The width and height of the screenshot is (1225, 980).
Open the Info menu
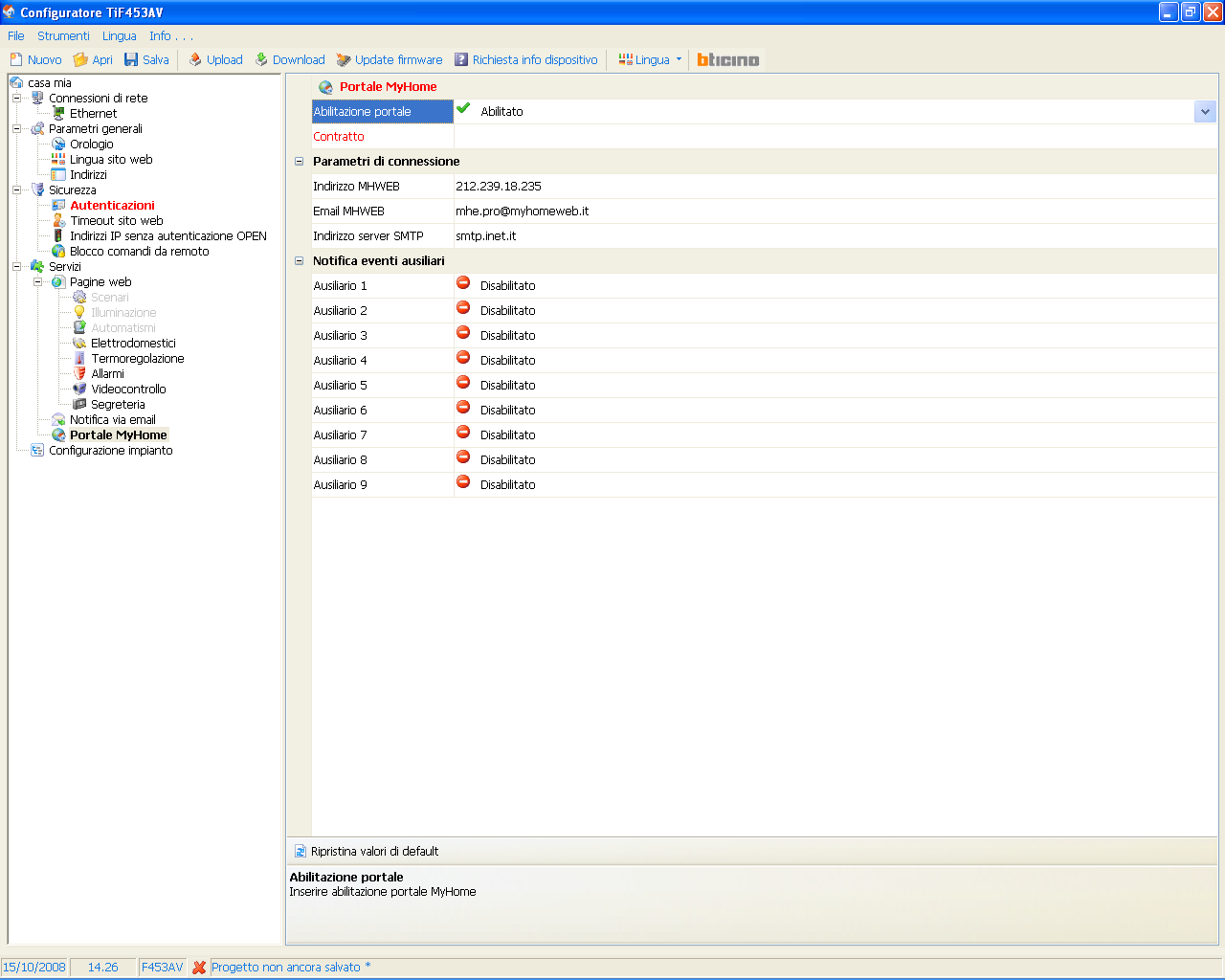(x=170, y=36)
